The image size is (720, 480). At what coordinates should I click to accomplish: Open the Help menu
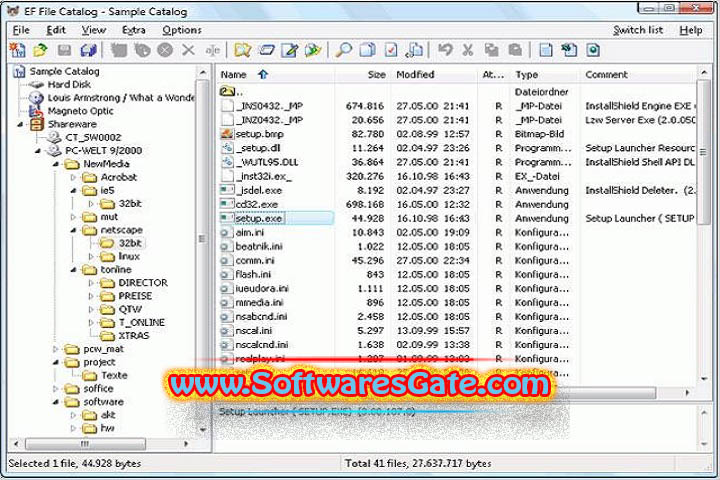click(x=691, y=30)
